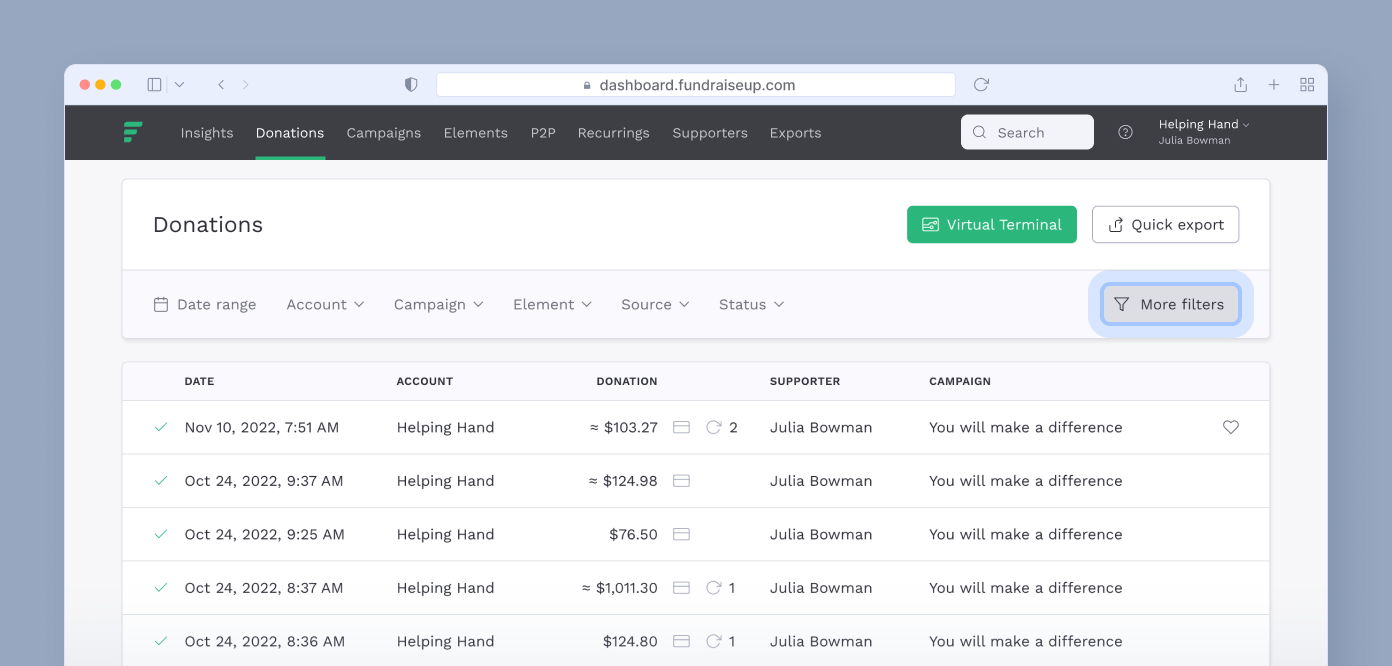Image resolution: width=1392 pixels, height=666 pixels.
Task: Expand the Safari sidebar chevron menu
Action: click(180, 85)
